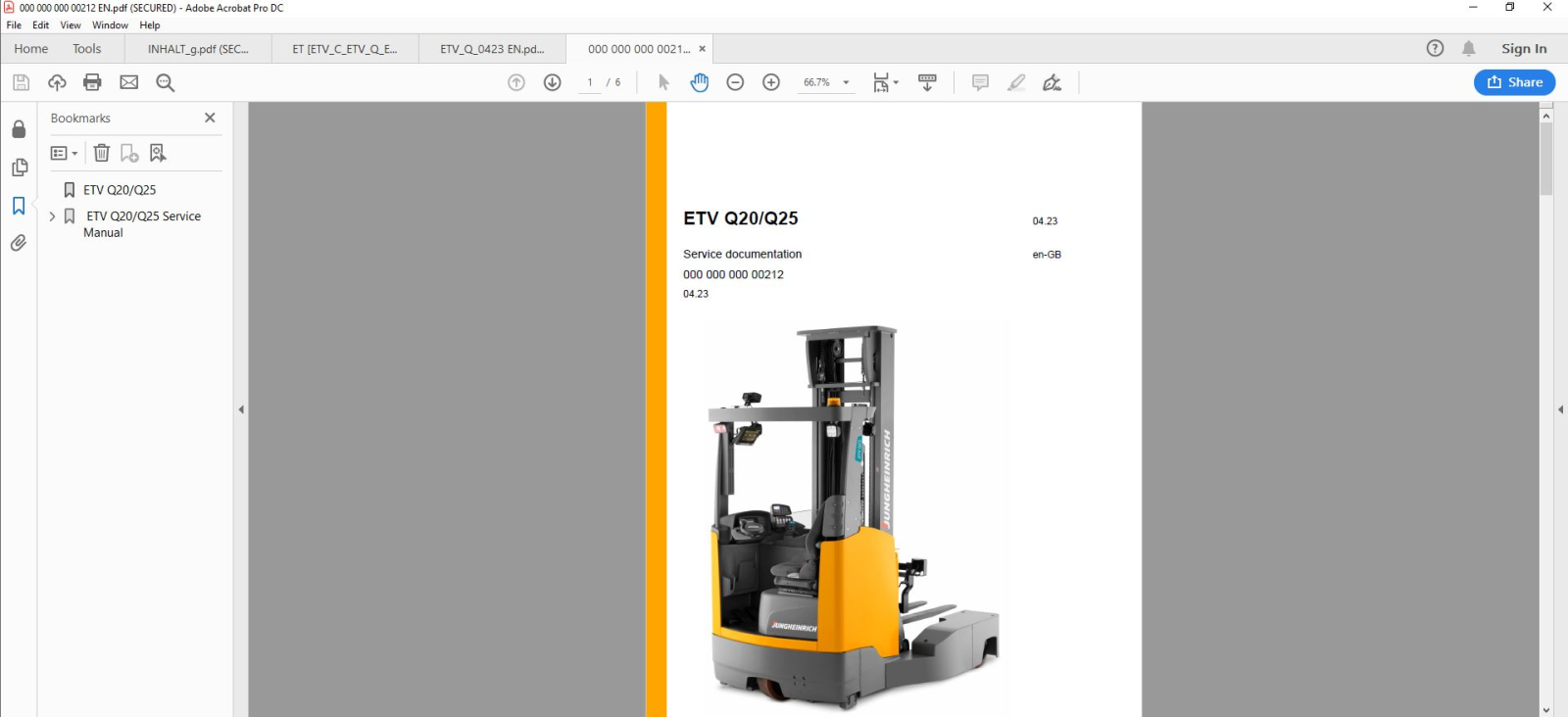The image size is (1568, 717).
Task: Open the Edit menu
Action: [40, 25]
